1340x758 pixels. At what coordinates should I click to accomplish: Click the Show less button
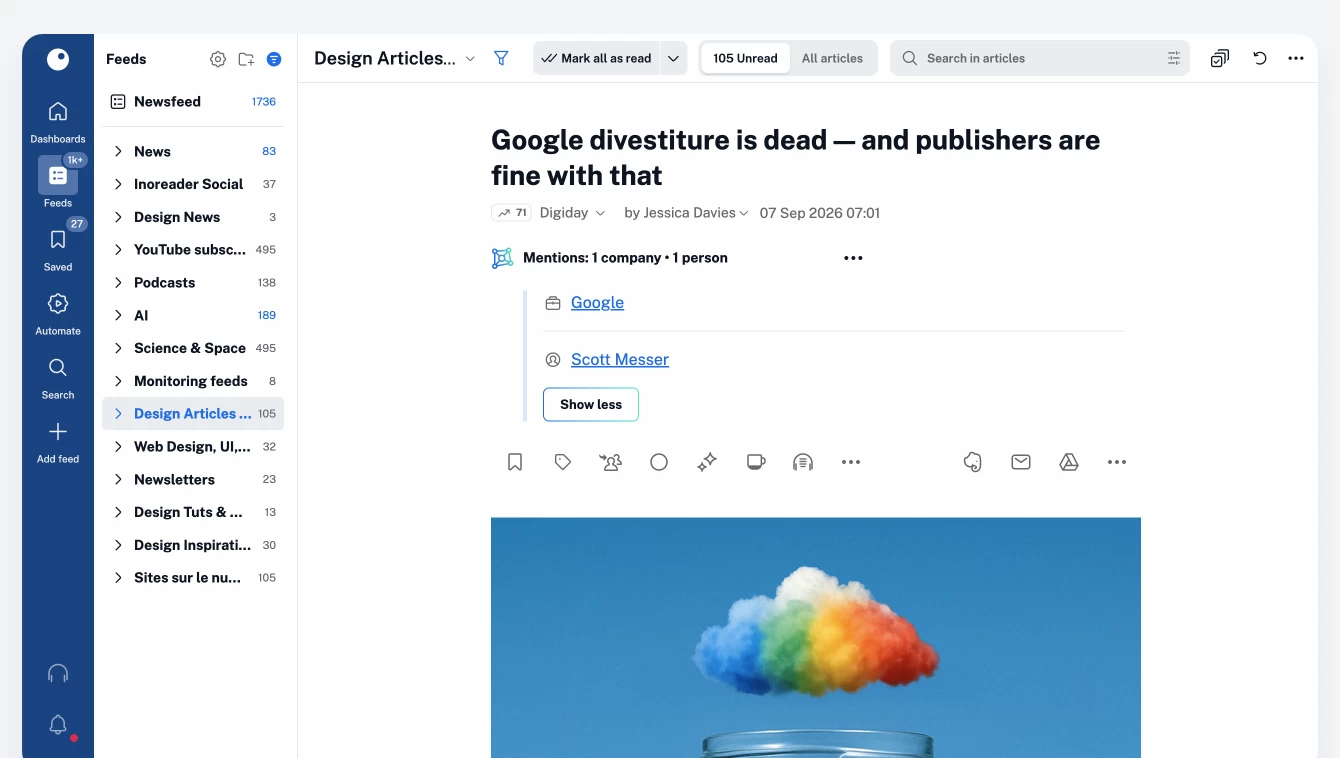(x=591, y=404)
